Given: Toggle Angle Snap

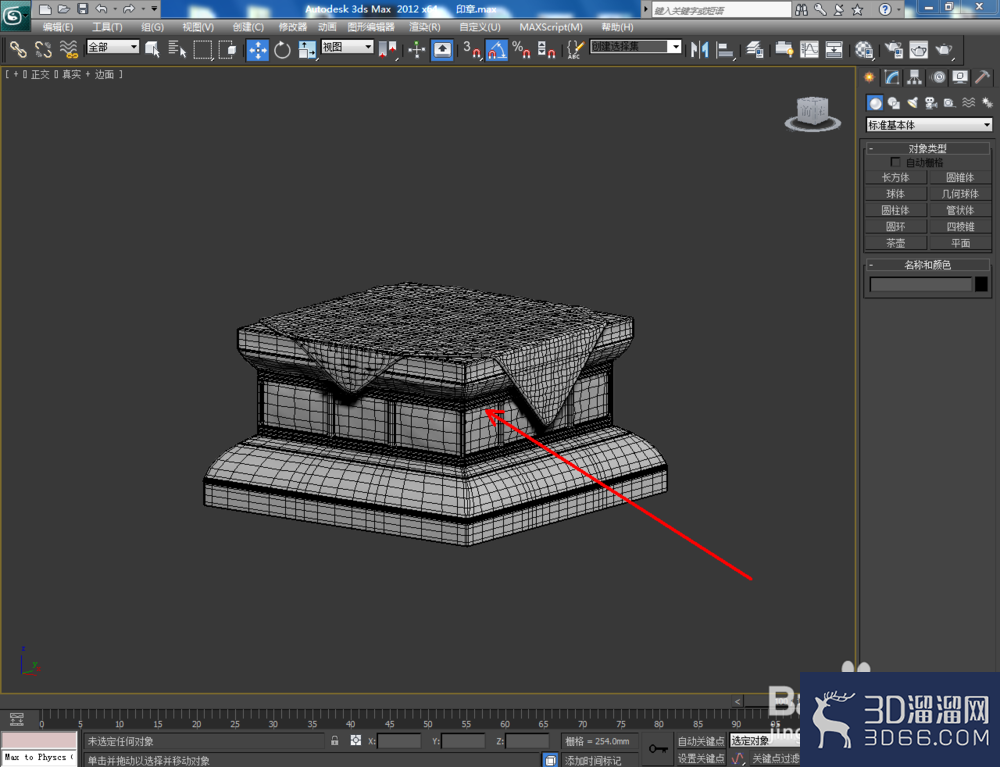Looking at the screenshot, I should pos(497,50).
